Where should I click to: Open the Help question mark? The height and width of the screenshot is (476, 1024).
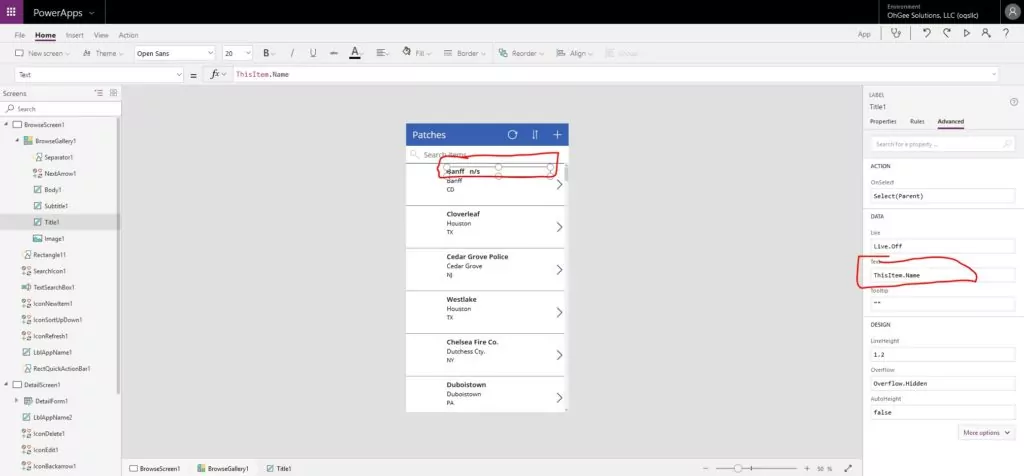pos(1006,34)
